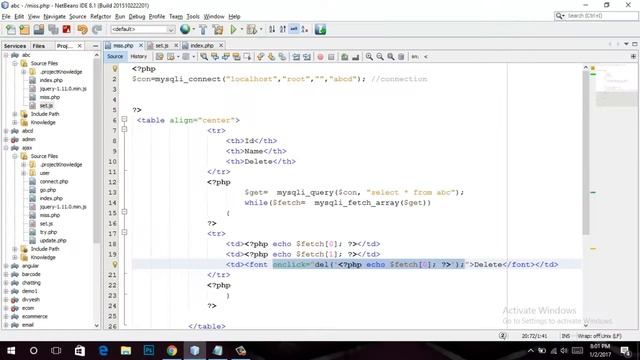
Task: Click inside the Search (Ctrl+I) field
Action: point(602,16)
